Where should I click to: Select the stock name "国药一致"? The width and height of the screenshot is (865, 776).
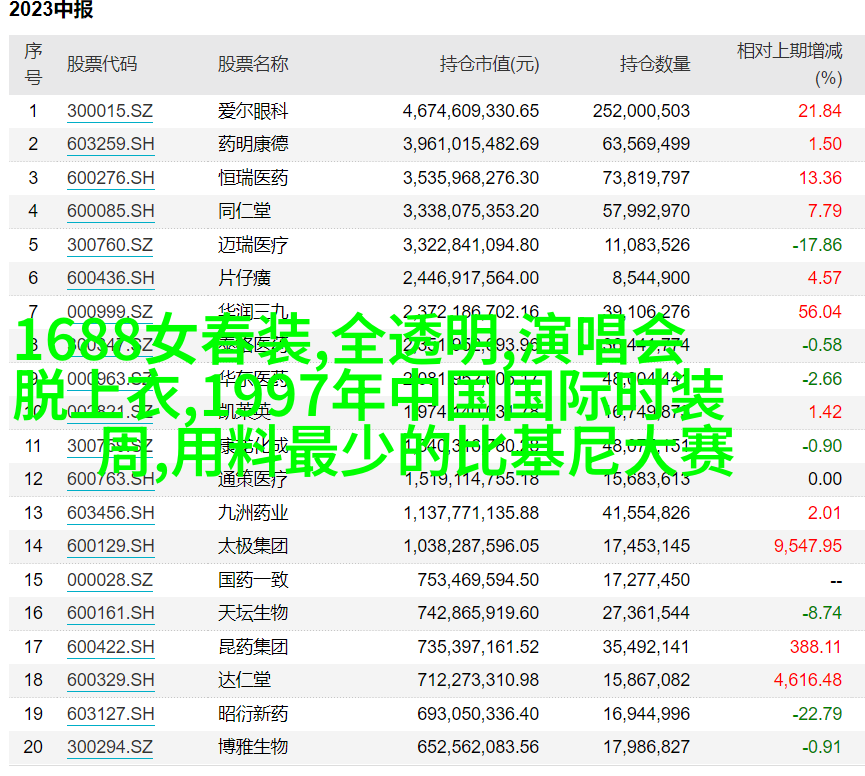click(x=253, y=580)
